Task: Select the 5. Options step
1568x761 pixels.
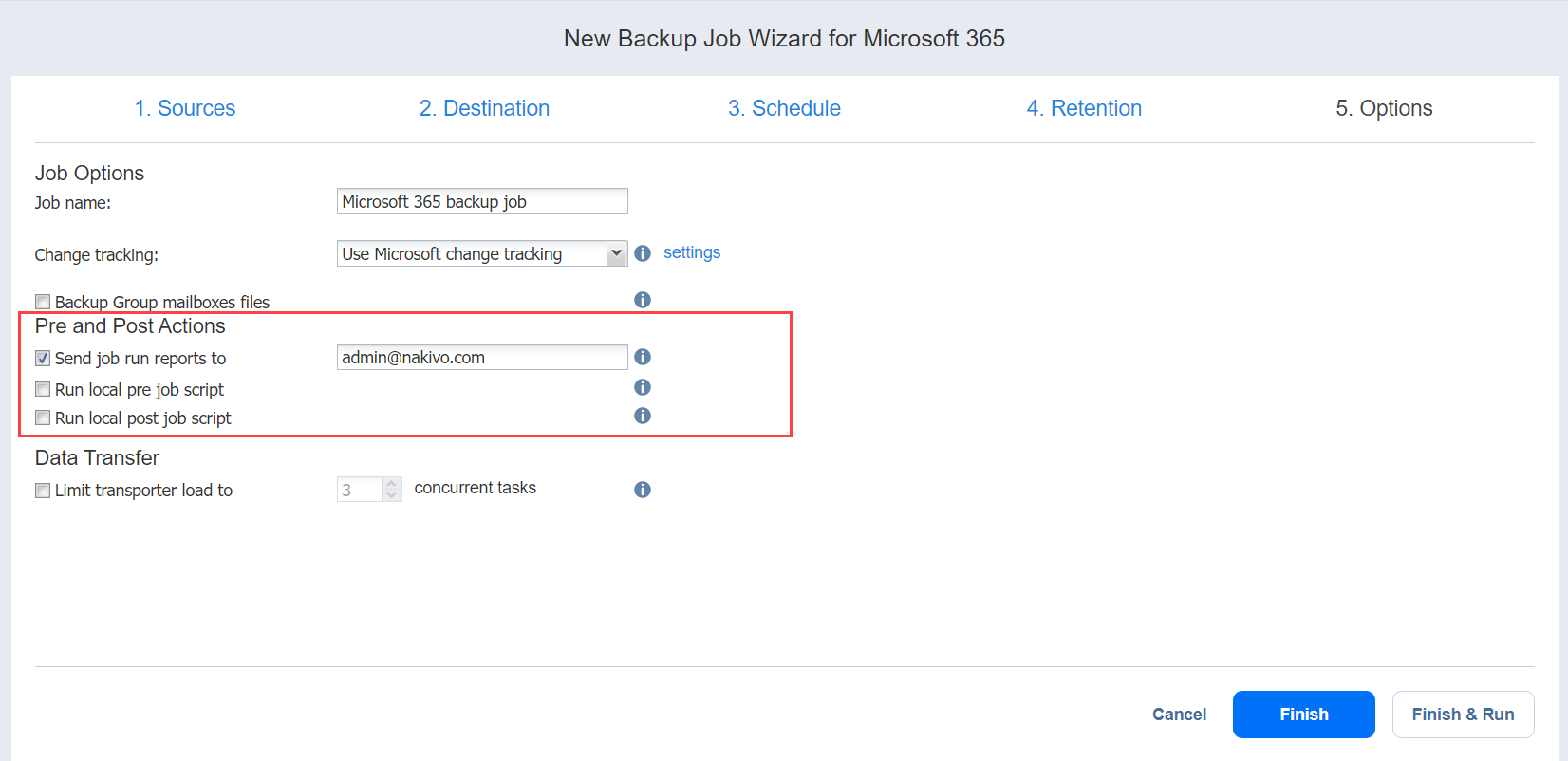Action: pyautogui.click(x=1384, y=108)
